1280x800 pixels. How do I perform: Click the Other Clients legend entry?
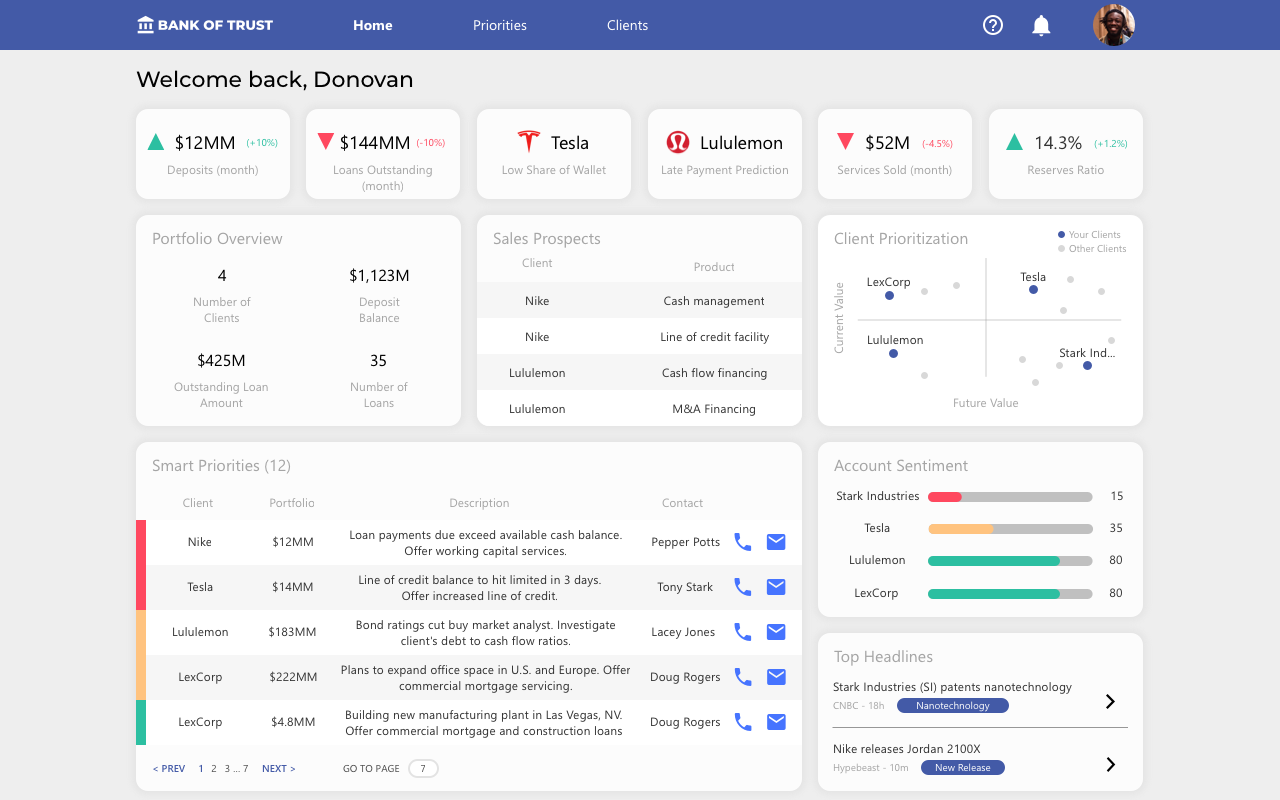1092,249
